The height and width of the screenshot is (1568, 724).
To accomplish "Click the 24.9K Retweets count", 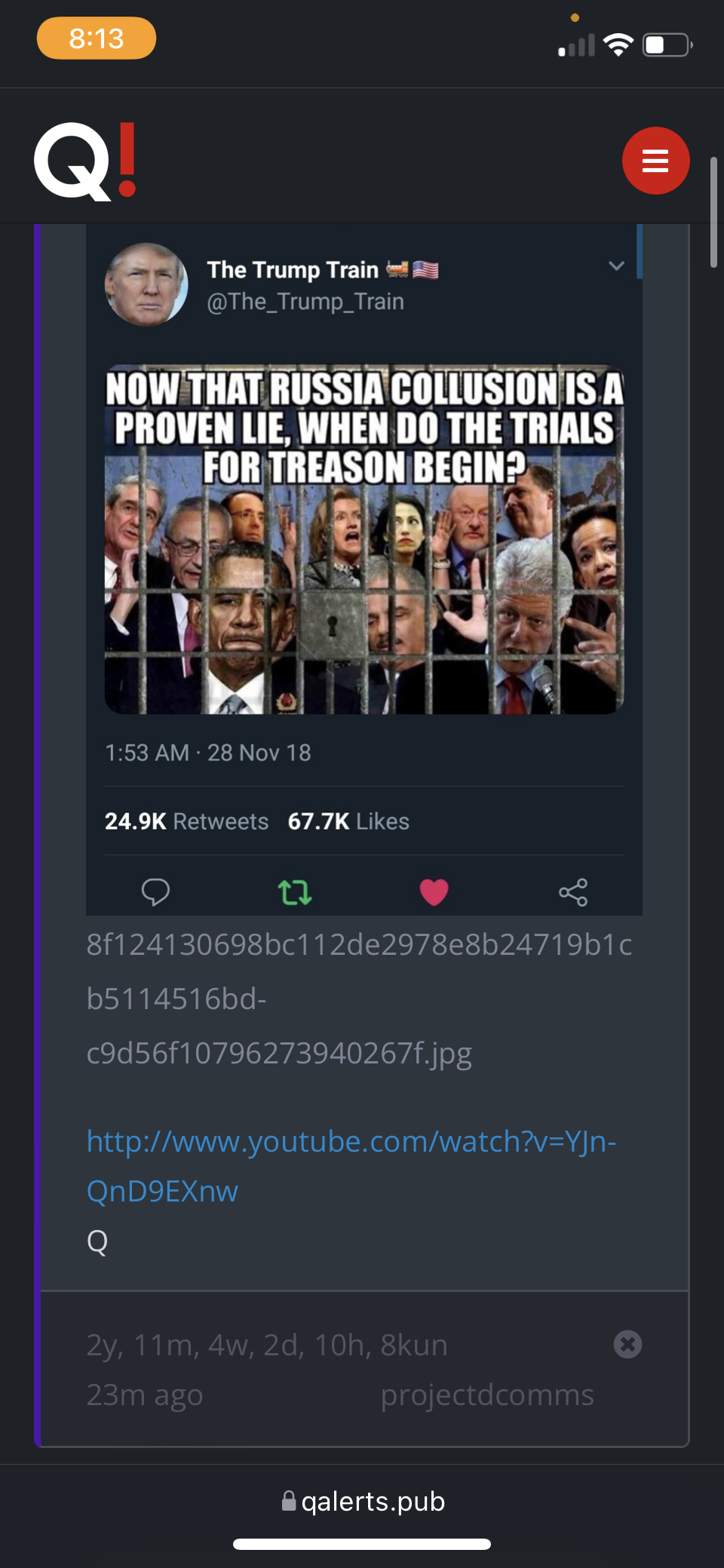I will coord(186,821).
